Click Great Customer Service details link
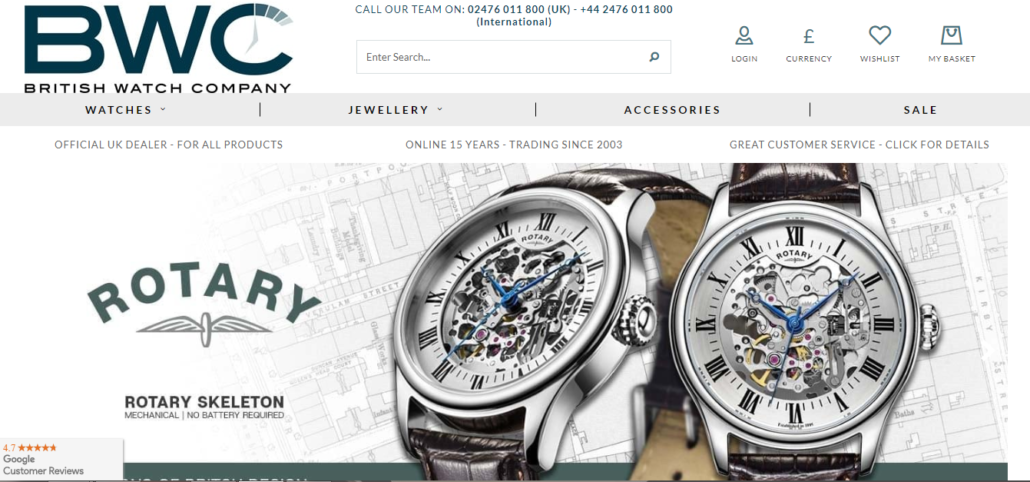The width and height of the screenshot is (1030, 482). 859,144
